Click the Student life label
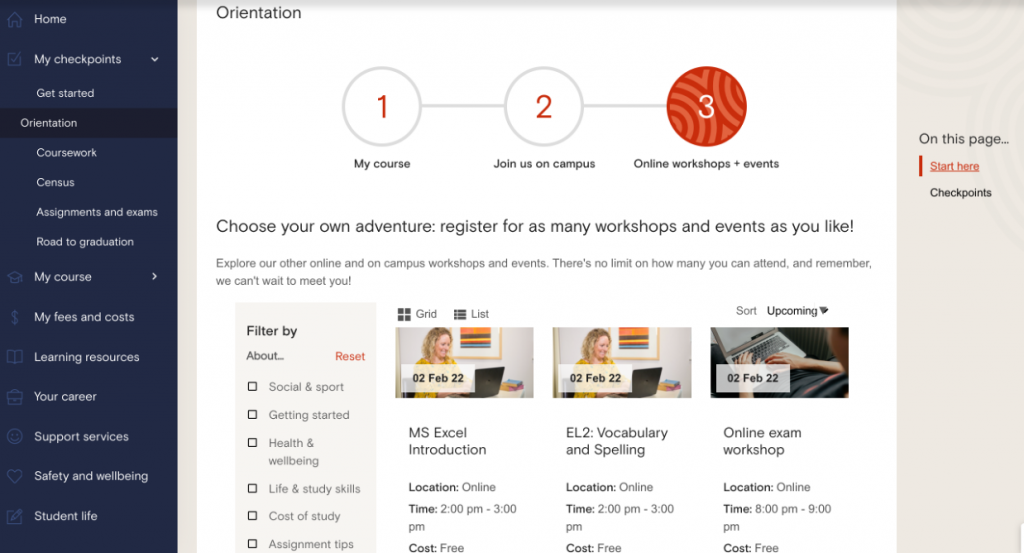Viewport: 1024px width, 553px height. pos(65,516)
